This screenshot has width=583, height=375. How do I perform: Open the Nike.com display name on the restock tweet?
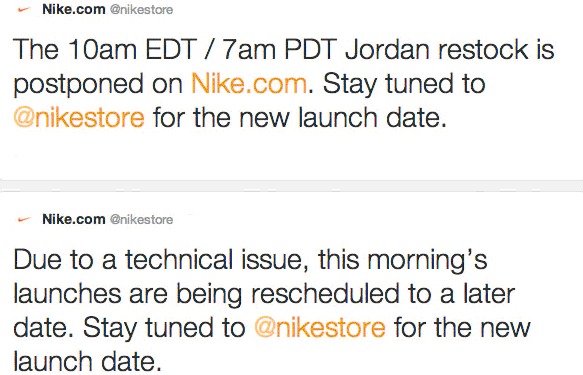[x=74, y=9]
